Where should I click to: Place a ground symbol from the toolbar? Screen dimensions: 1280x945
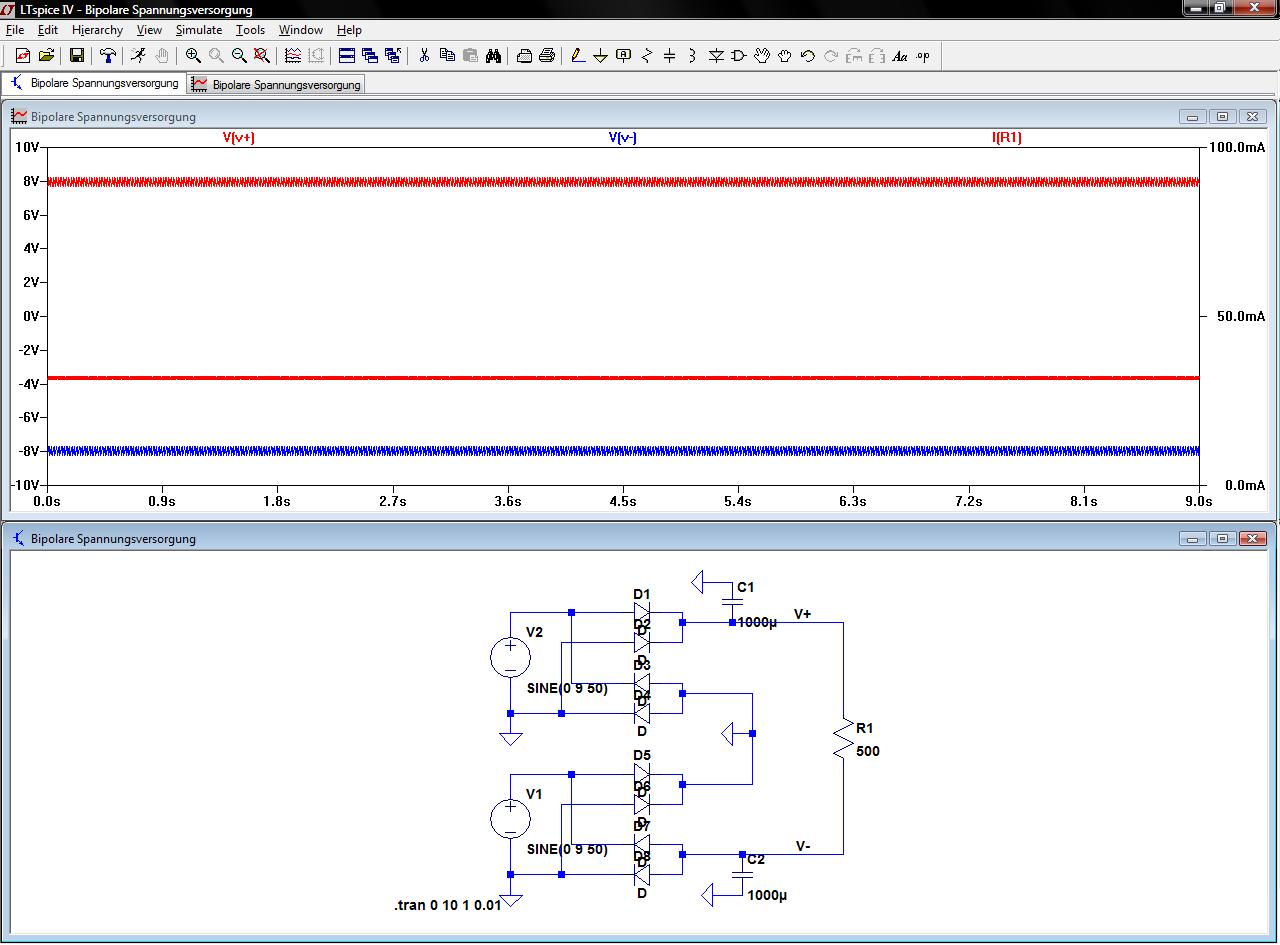pos(600,56)
